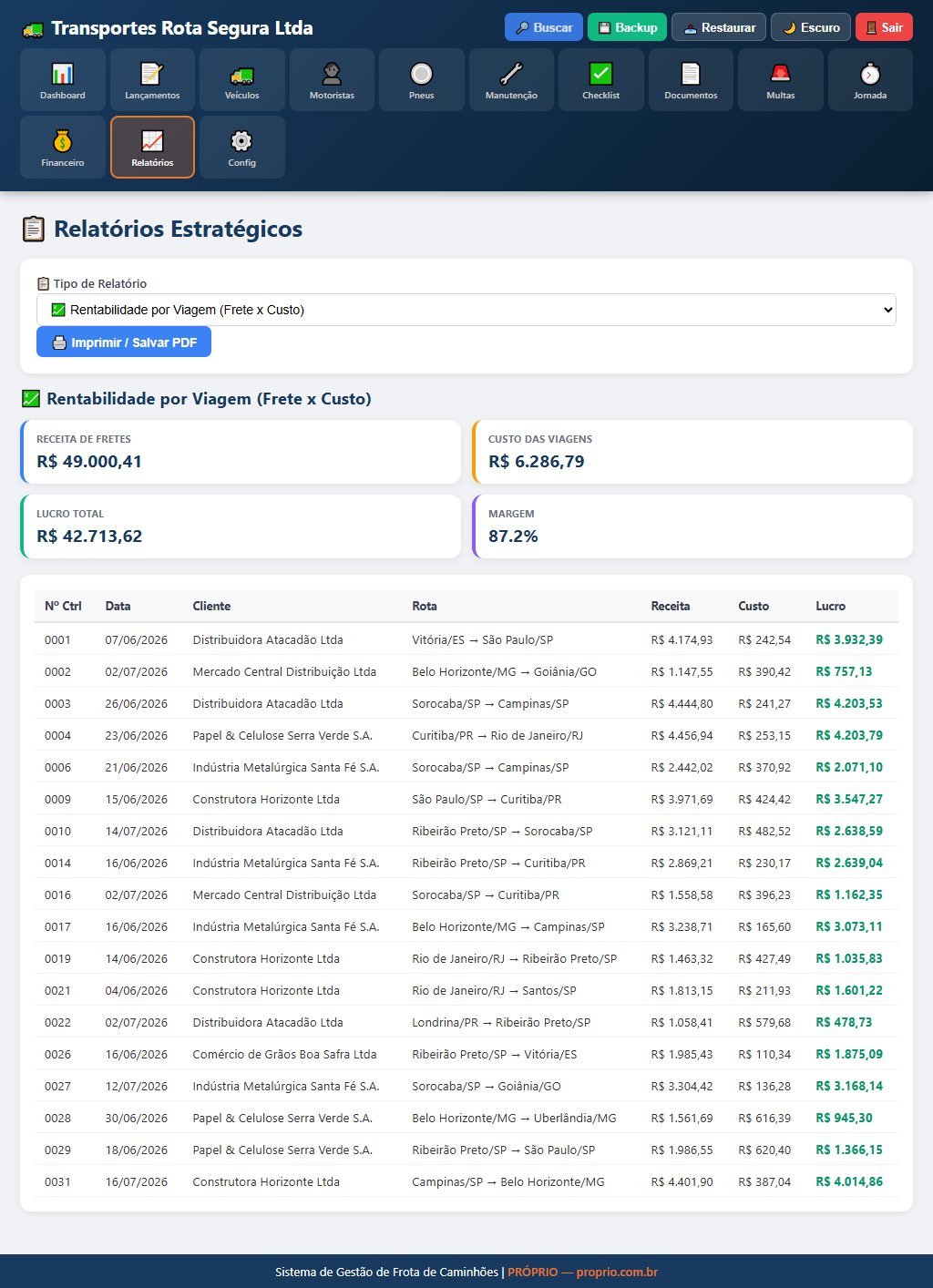Click the Restaurar button

[719, 27]
